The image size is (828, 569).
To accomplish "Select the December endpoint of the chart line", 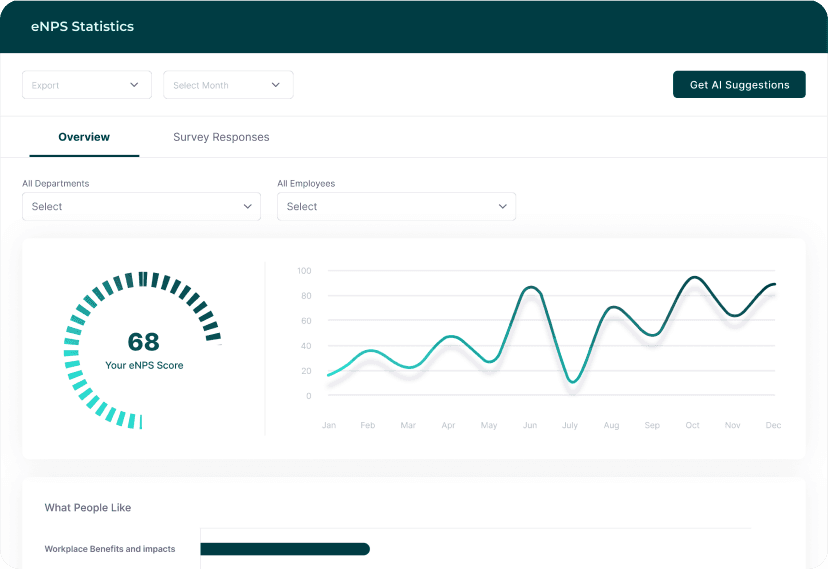I will tap(774, 285).
